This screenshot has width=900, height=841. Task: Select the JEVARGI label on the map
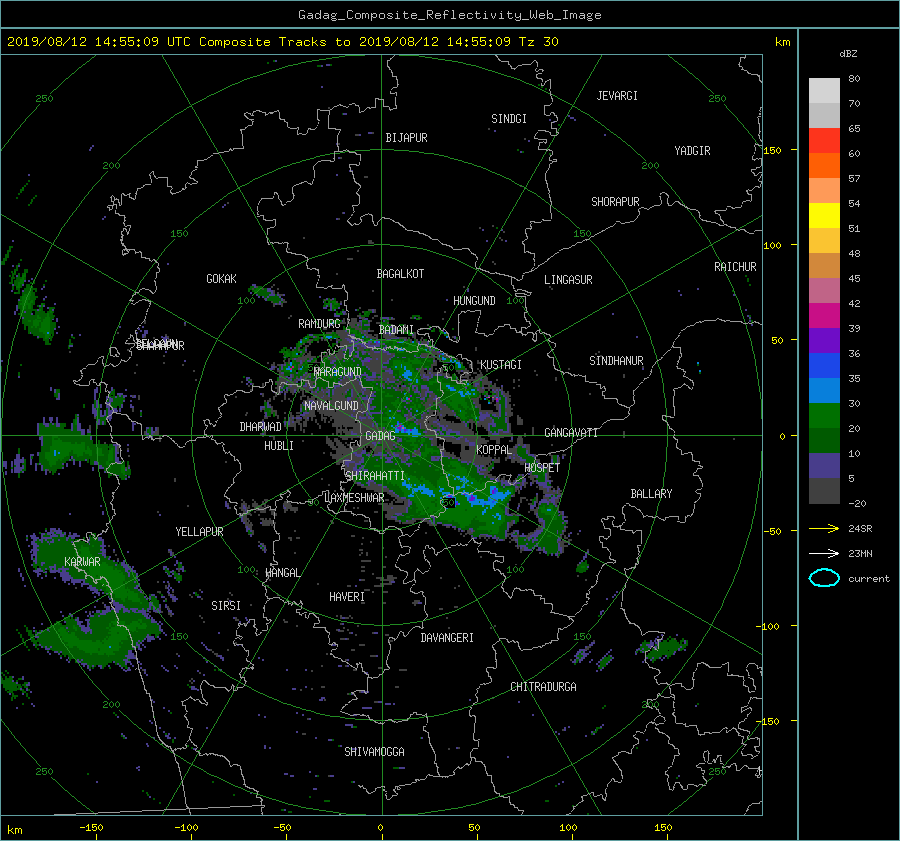[617, 96]
